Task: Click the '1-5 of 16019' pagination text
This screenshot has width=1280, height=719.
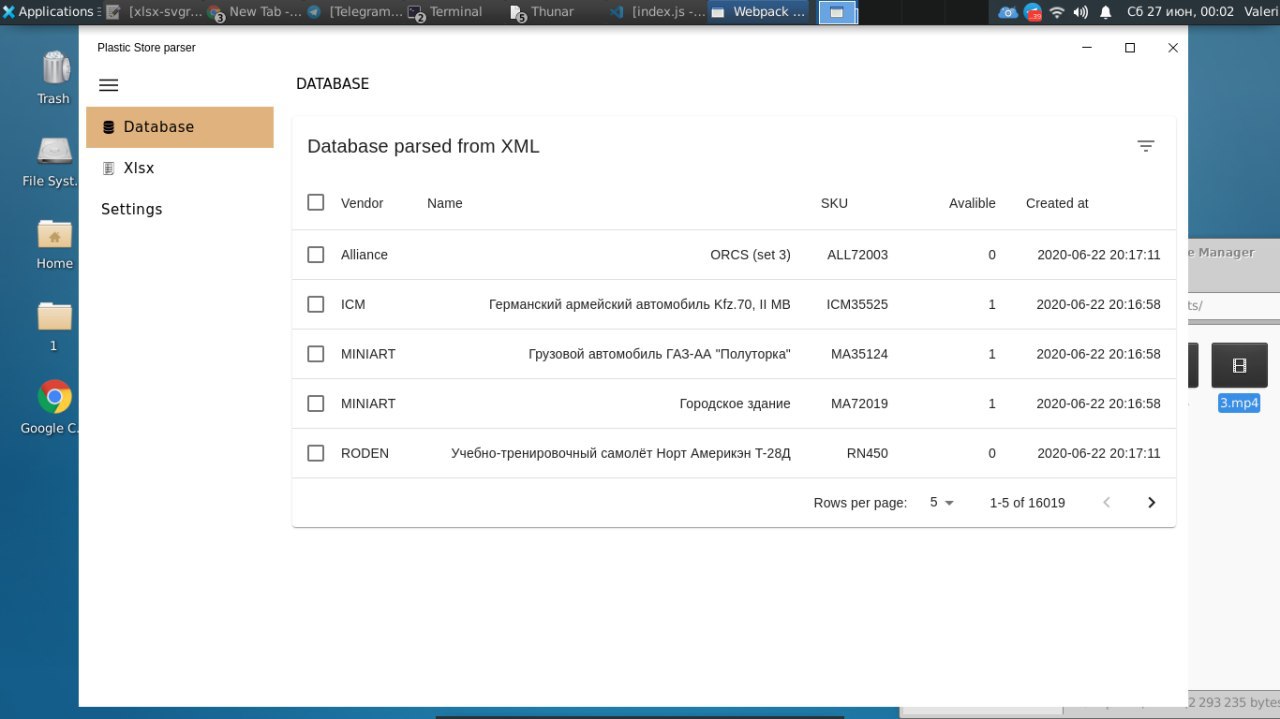Action: pos(1027,503)
